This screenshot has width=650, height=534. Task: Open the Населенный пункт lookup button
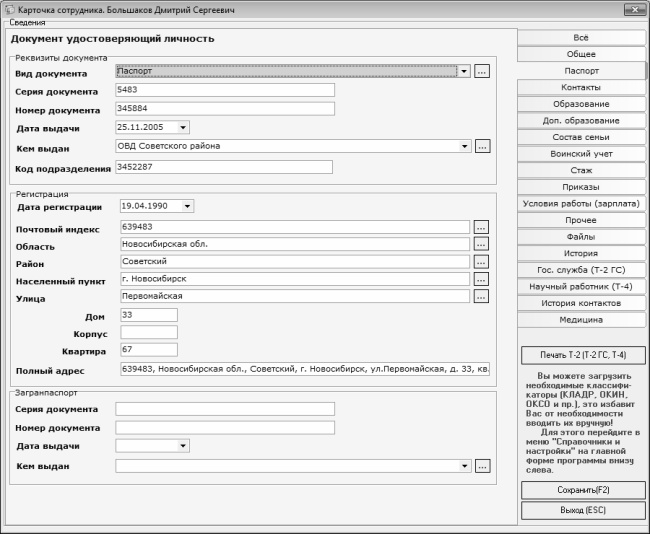pos(481,278)
